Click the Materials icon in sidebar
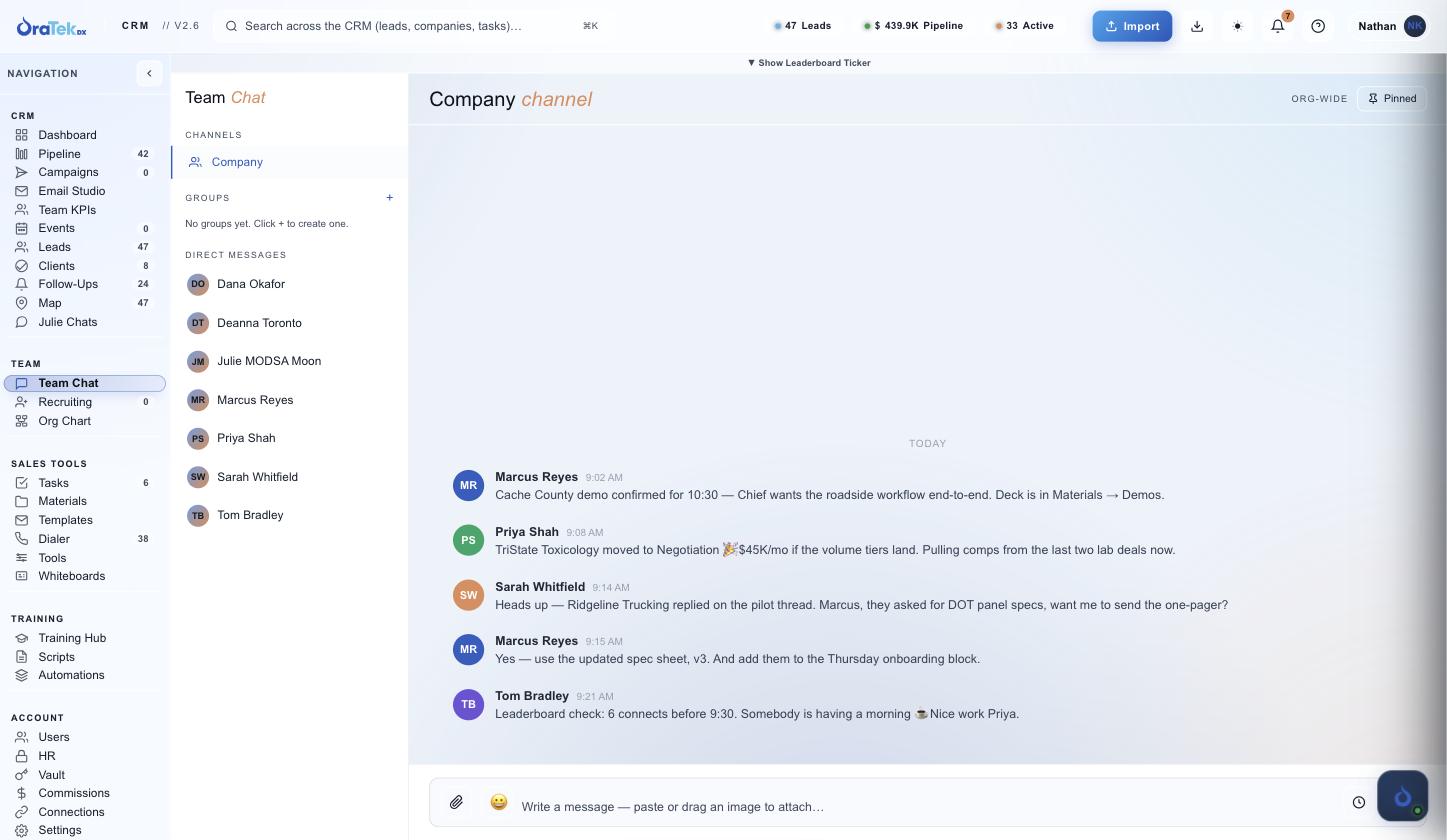Screen dimensions: 1447x840 (21, 501)
